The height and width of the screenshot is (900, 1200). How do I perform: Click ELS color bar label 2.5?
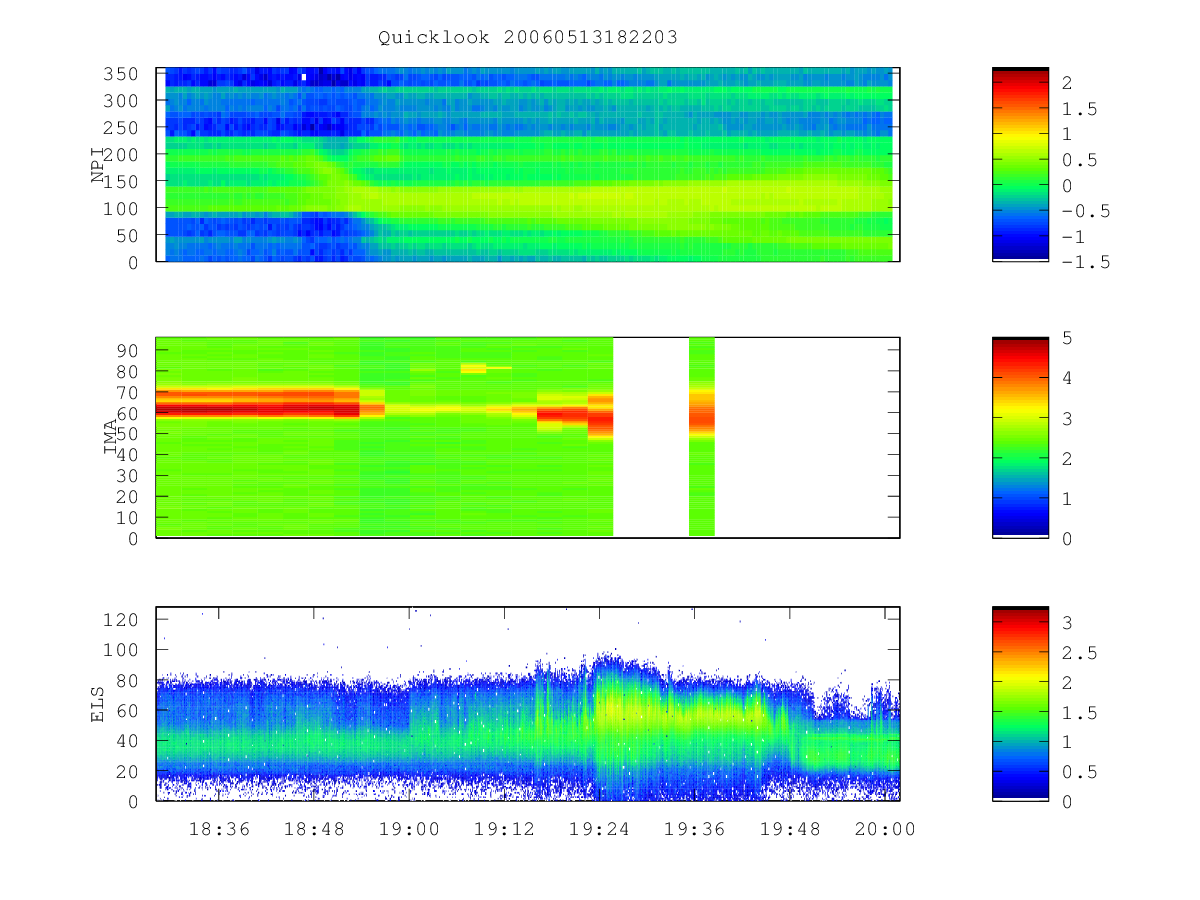(x=1079, y=653)
